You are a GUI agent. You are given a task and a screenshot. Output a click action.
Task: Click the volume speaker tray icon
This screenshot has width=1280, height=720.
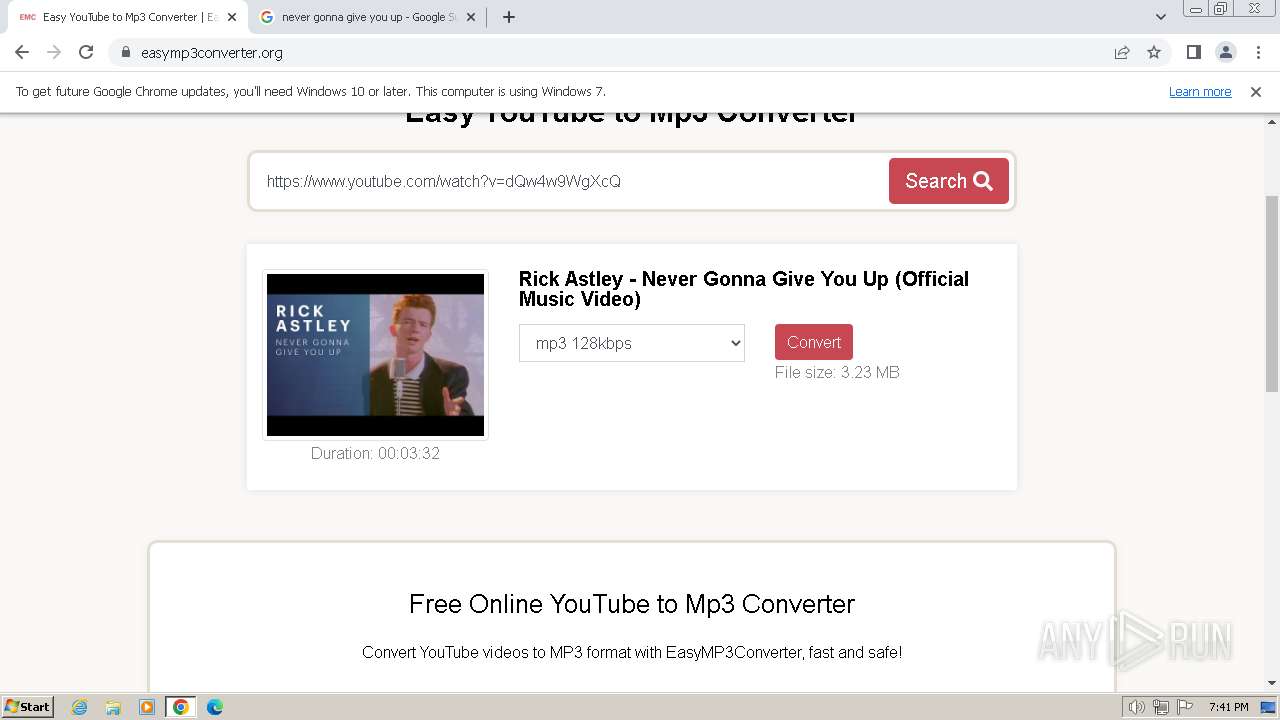[1137, 707]
